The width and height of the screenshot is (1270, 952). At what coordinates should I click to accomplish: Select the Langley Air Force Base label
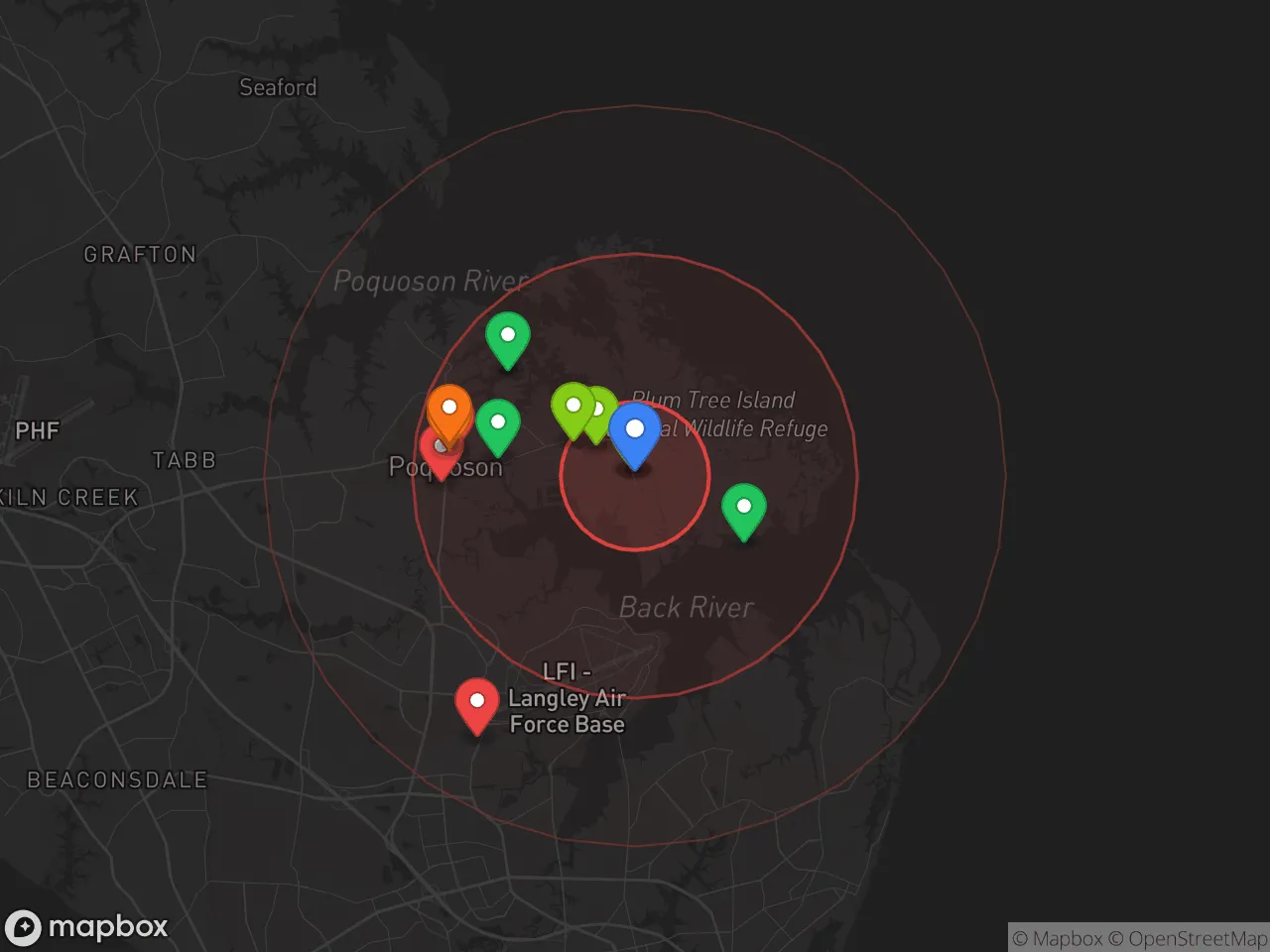[x=567, y=699]
